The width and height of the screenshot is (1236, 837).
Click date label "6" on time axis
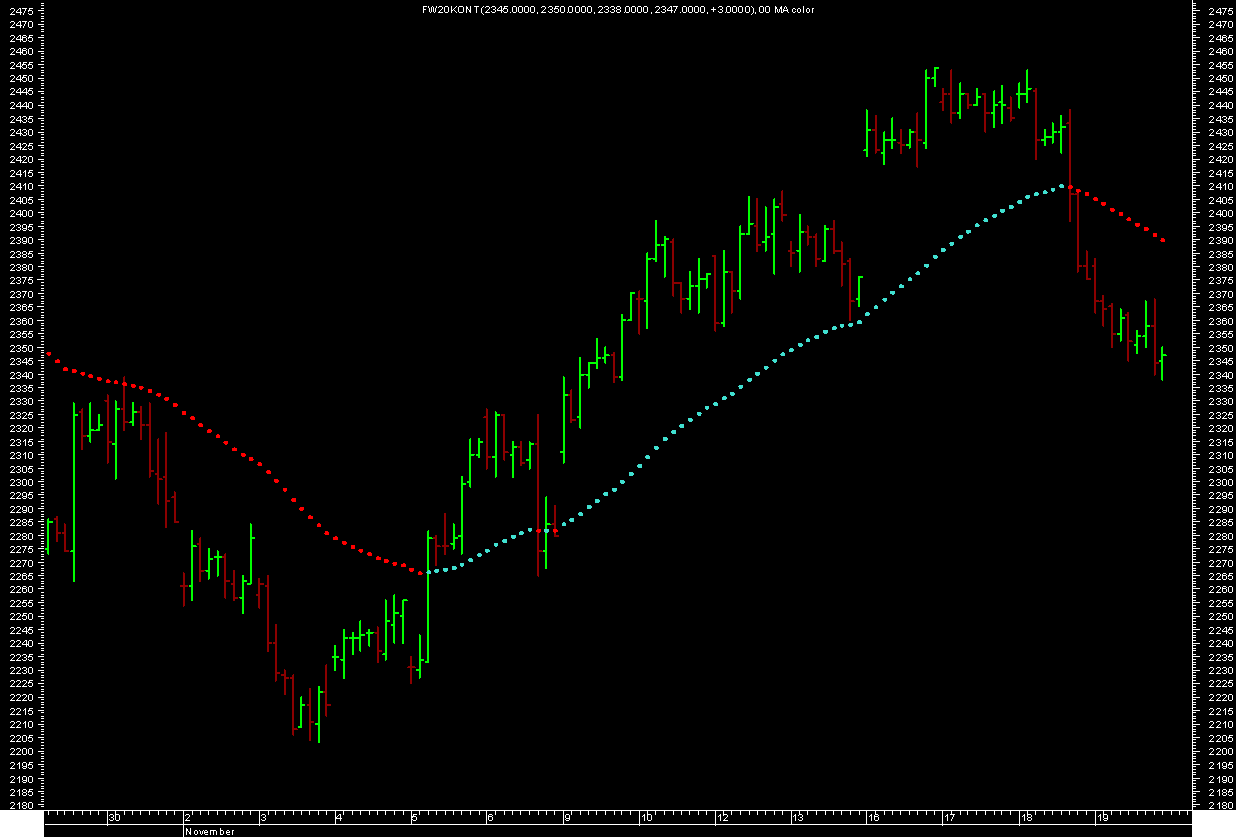tap(491, 818)
